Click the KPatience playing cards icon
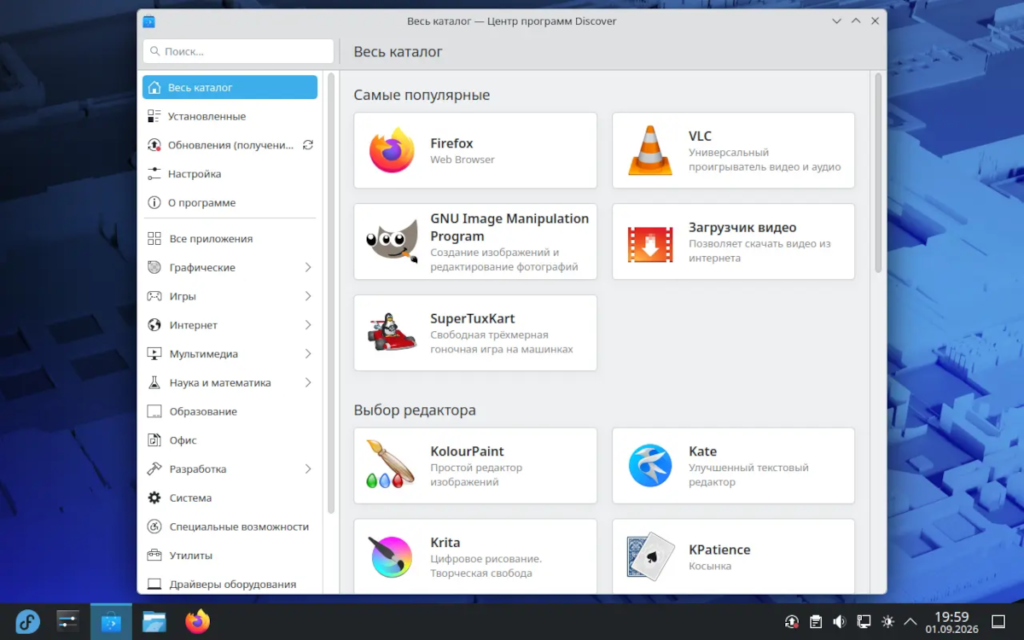This screenshot has height=640, width=1024. click(650, 557)
